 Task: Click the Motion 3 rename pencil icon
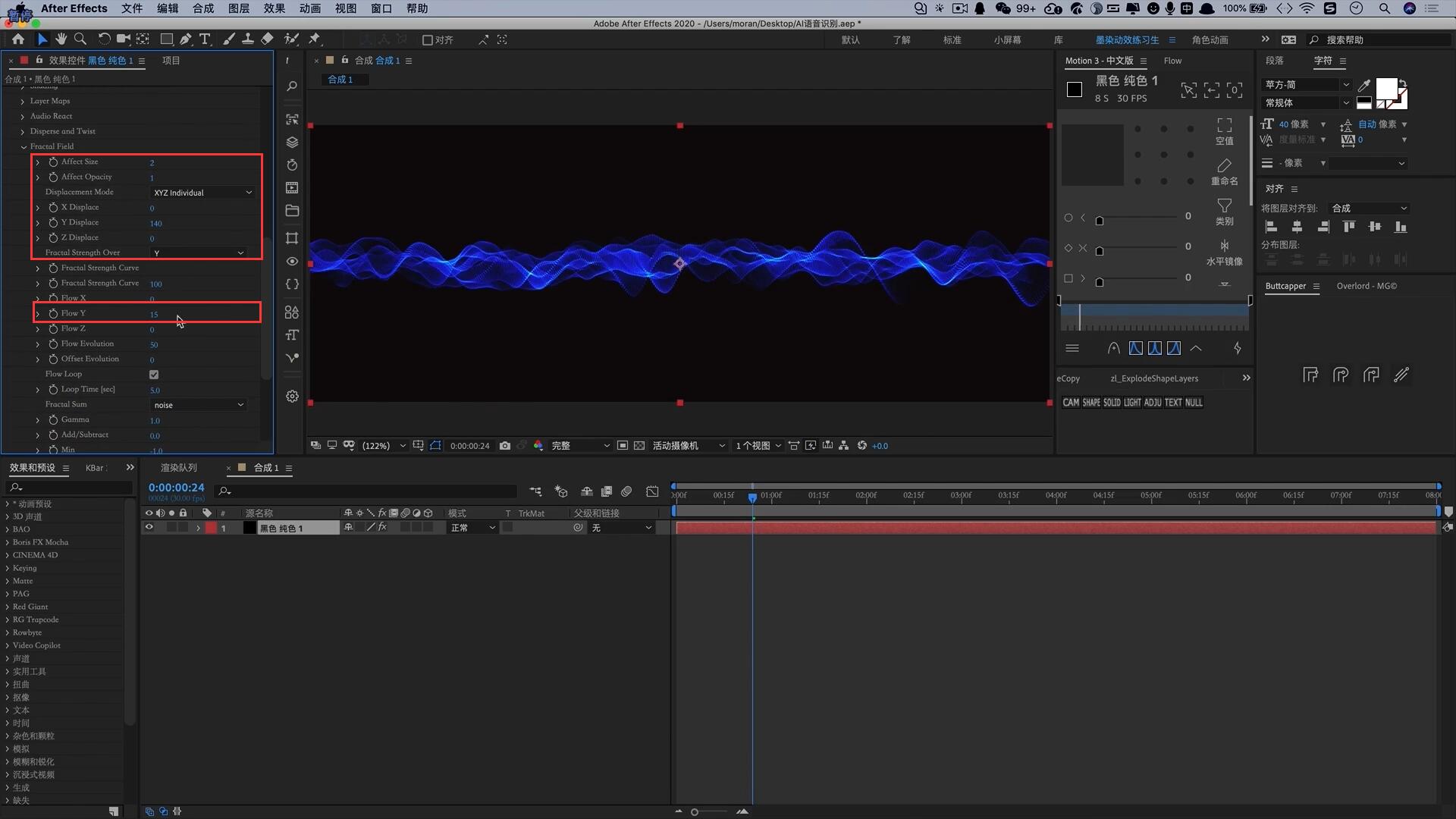[1224, 165]
